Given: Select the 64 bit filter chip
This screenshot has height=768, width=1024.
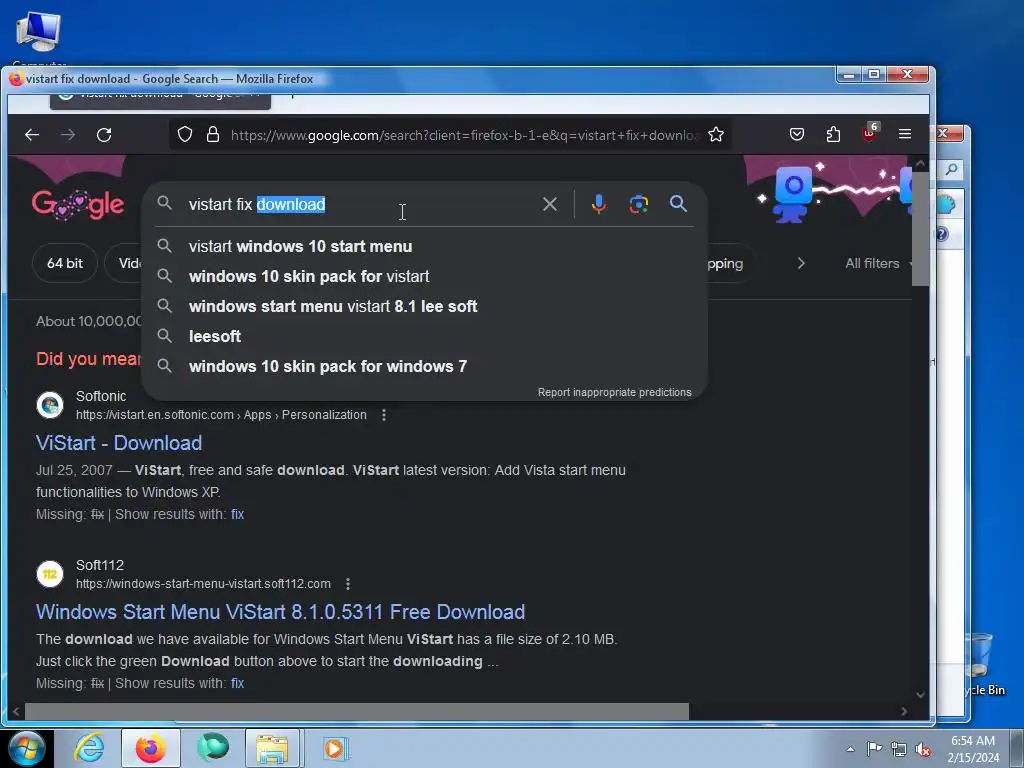Looking at the screenshot, I should click(65, 263).
